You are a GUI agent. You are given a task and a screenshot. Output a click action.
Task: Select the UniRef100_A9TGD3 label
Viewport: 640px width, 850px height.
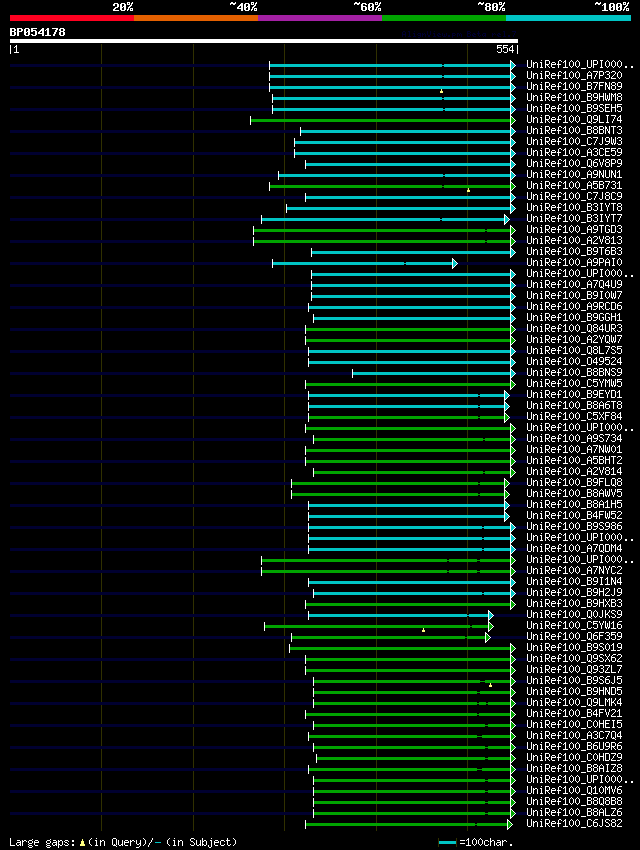[x=574, y=229]
